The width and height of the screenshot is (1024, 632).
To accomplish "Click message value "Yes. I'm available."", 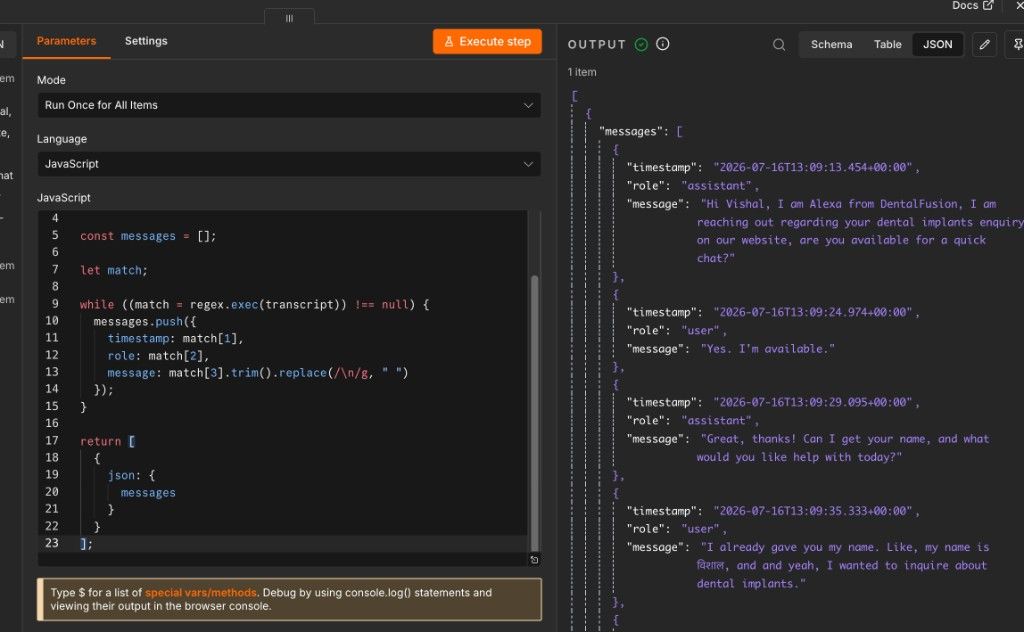I will pos(767,349).
